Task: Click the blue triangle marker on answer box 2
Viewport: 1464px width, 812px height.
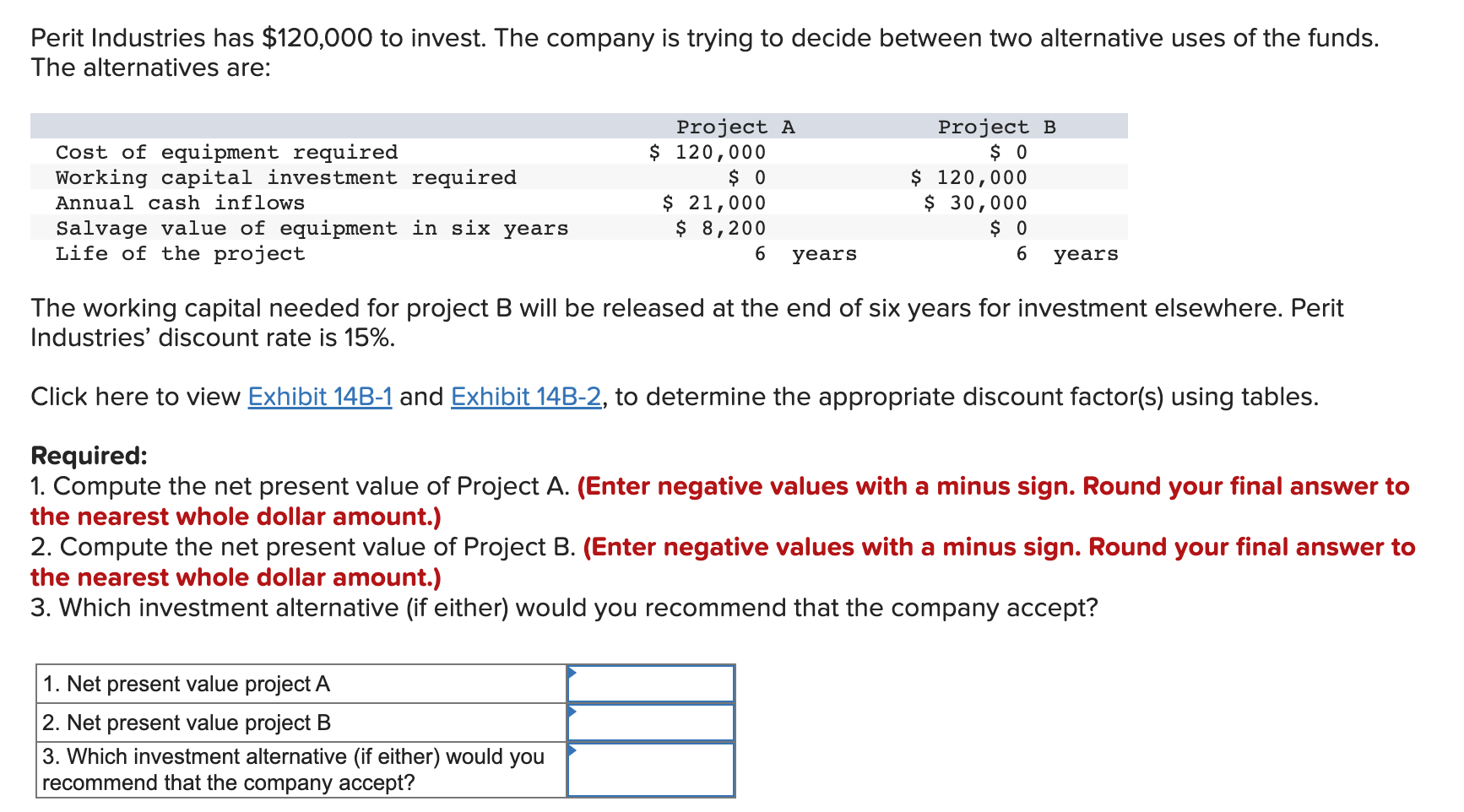Action: pyautogui.click(x=573, y=712)
